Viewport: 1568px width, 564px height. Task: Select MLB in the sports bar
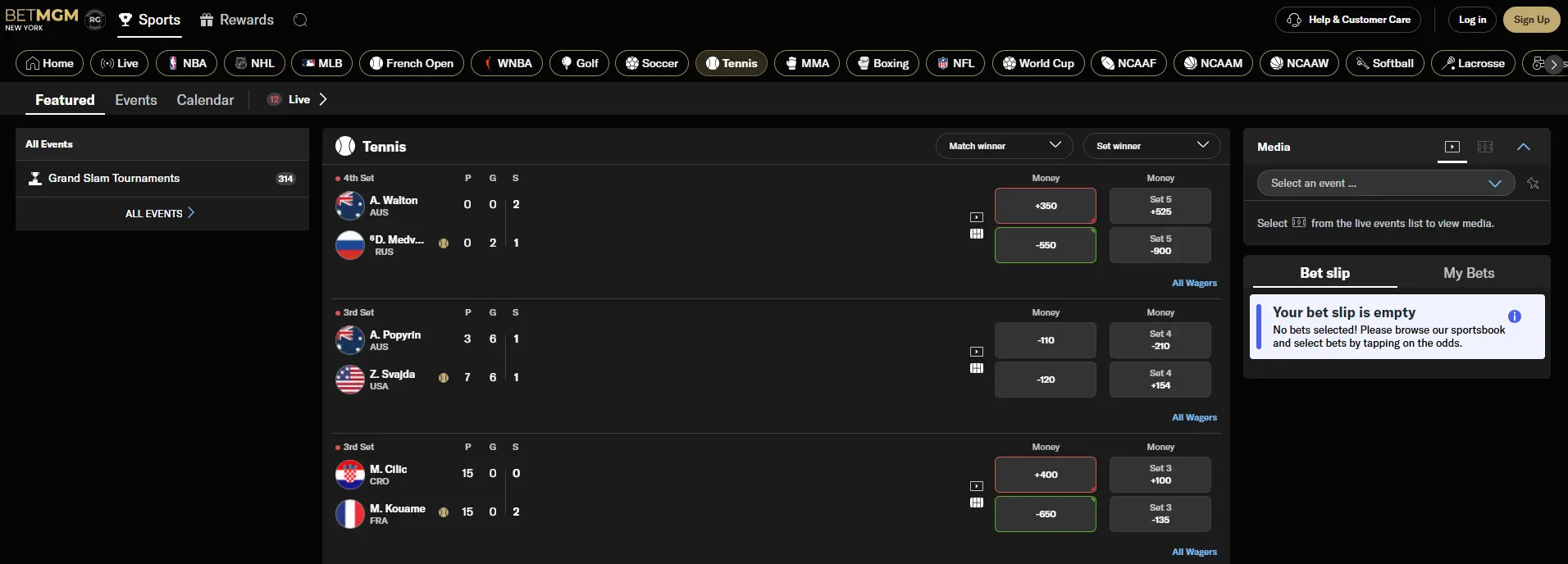(x=322, y=63)
